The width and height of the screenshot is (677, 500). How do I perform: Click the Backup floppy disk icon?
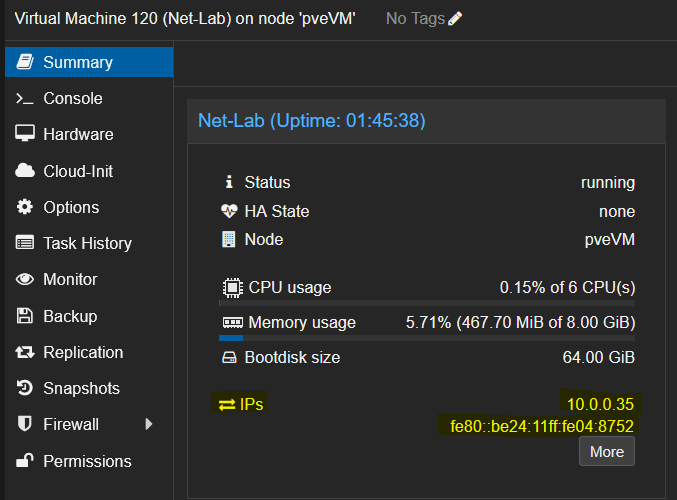point(25,316)
